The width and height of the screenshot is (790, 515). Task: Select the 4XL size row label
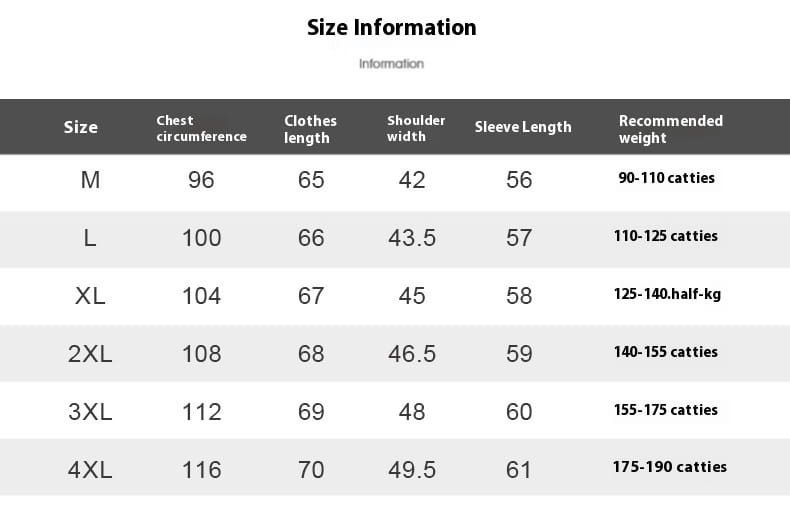(x=90, y=470)
